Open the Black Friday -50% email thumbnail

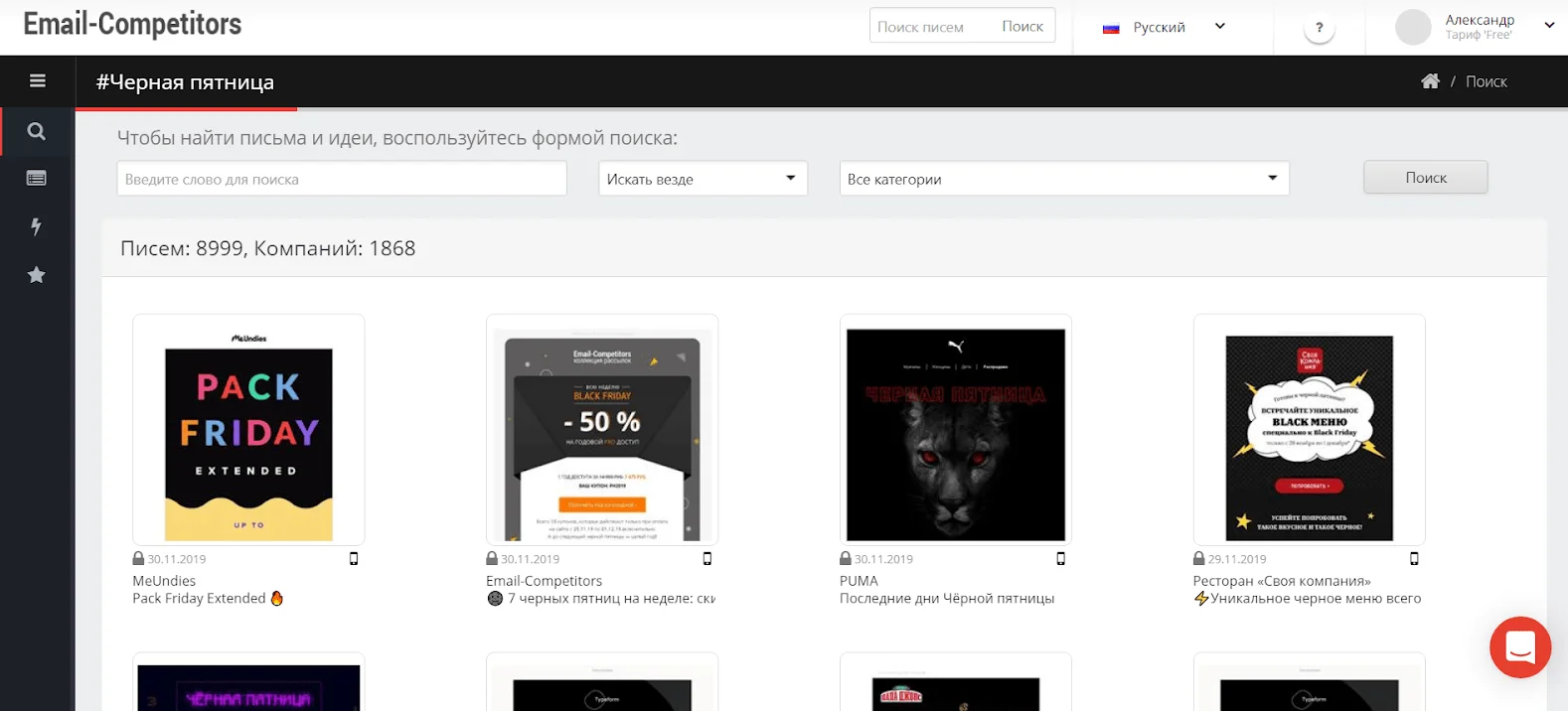click(x=602, y=430)
